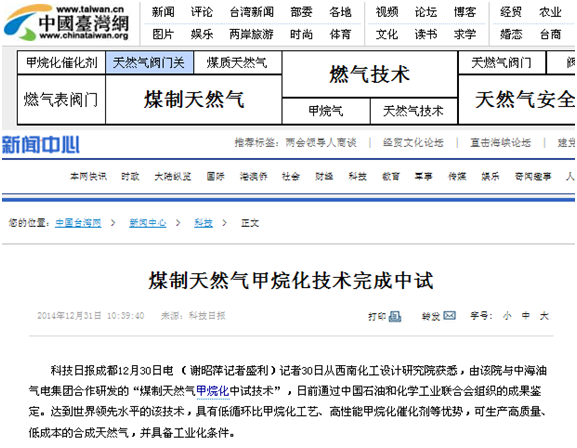The height and width of the screenshot is (448, 577).
Task: Click the forward envelope icon next to 转发
Action: coord(449,315)
